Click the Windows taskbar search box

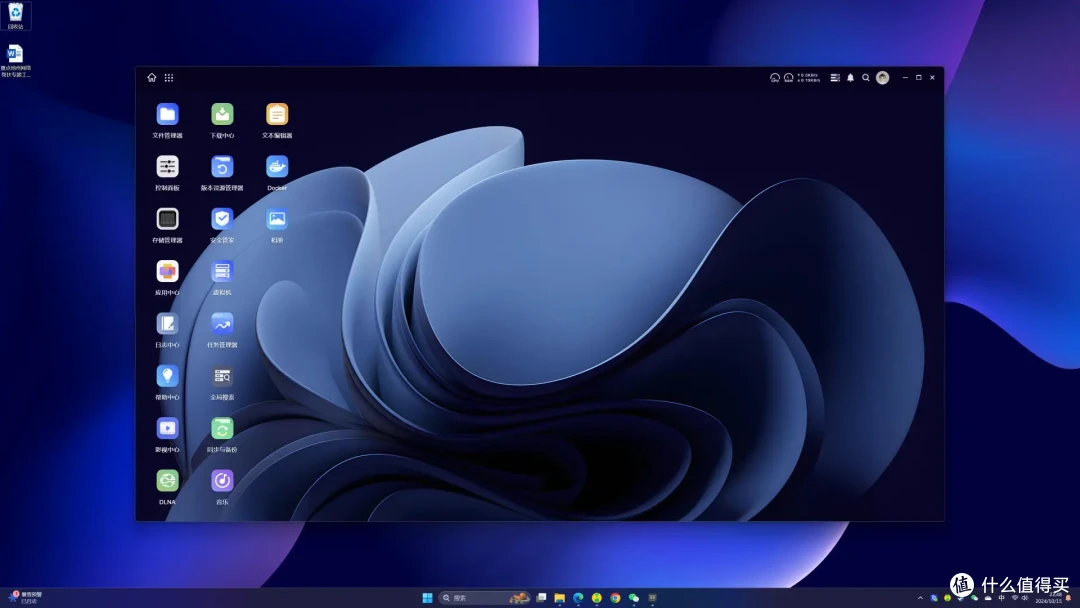484,598
